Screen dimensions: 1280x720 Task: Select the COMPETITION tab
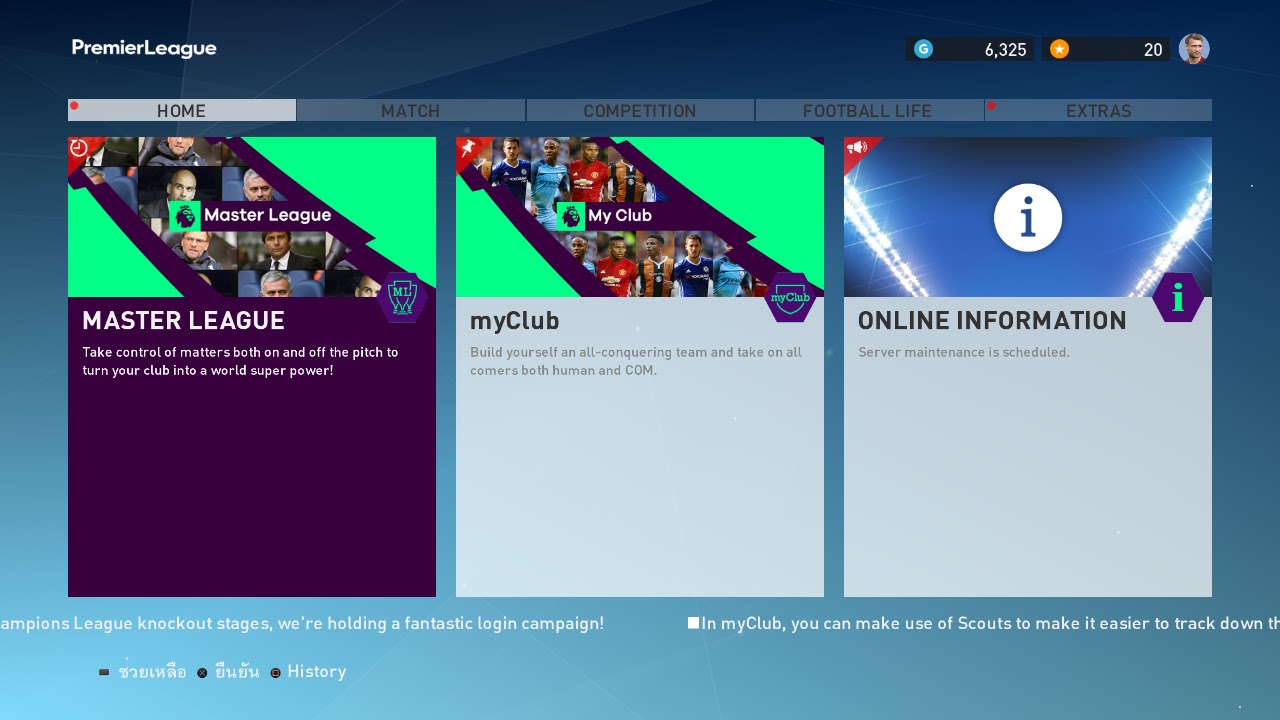(640, 110)
